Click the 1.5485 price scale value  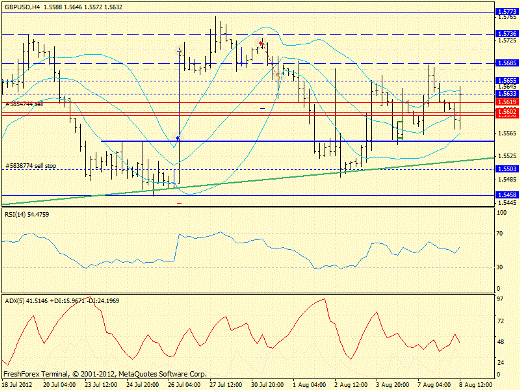pyautogui.click(x=507, y=180)
